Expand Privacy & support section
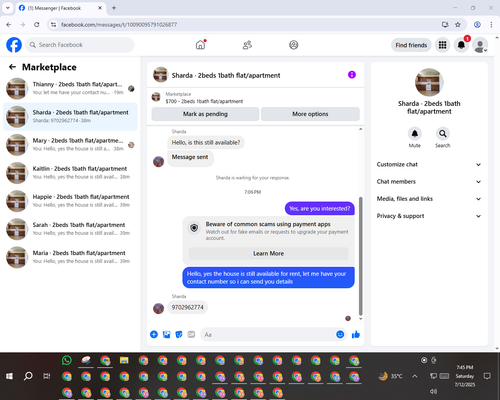 [x=429, y=216]
